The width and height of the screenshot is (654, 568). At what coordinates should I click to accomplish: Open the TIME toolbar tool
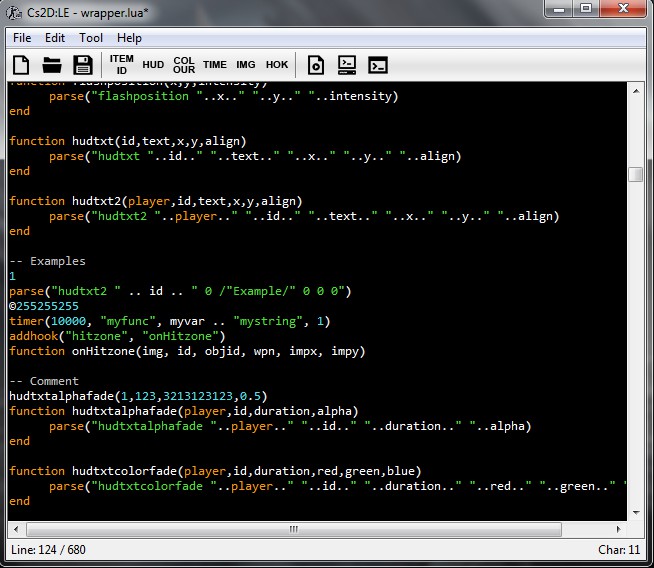215,65
